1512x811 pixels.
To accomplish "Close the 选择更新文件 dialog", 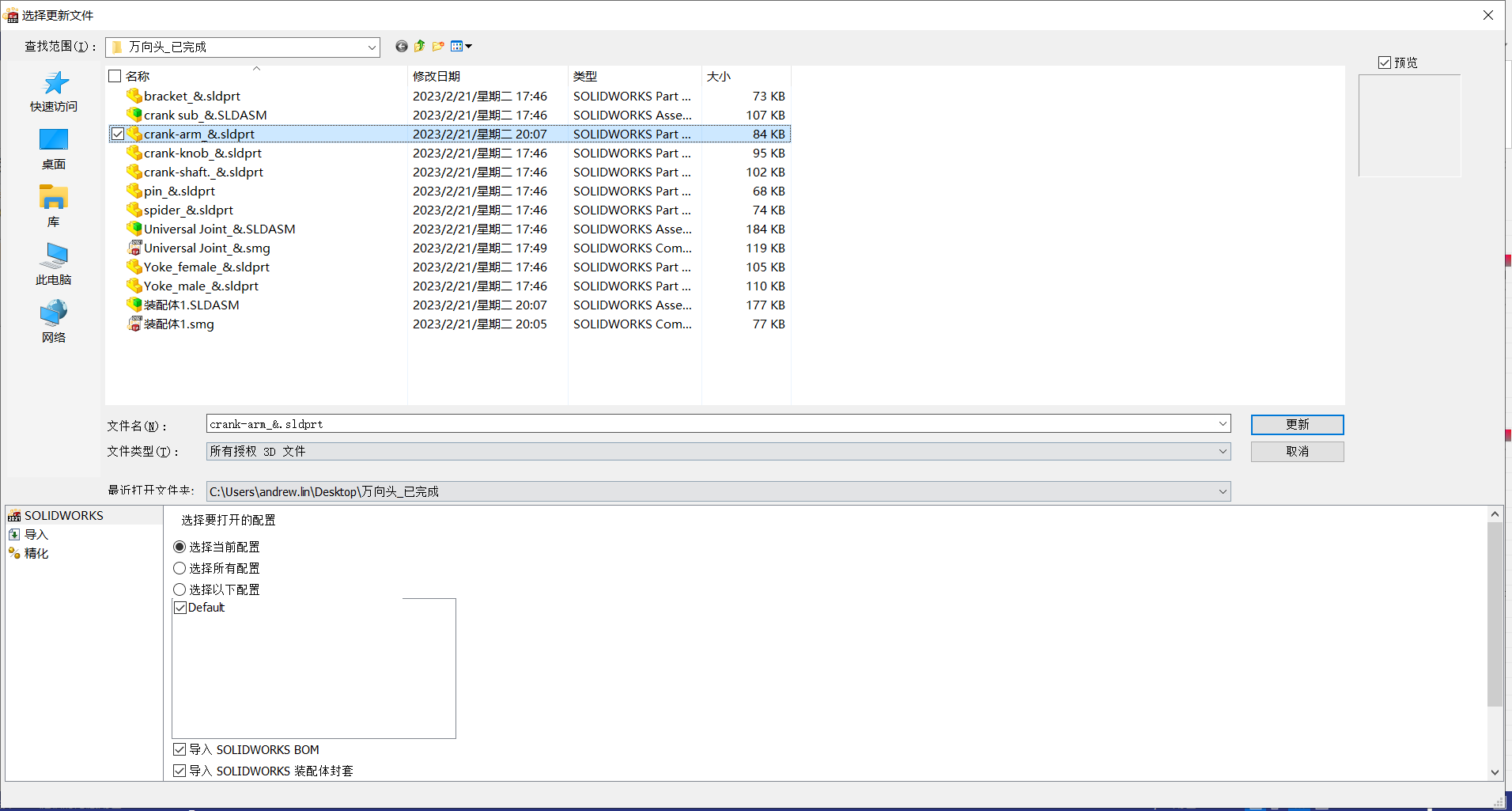I will 1488,15.
